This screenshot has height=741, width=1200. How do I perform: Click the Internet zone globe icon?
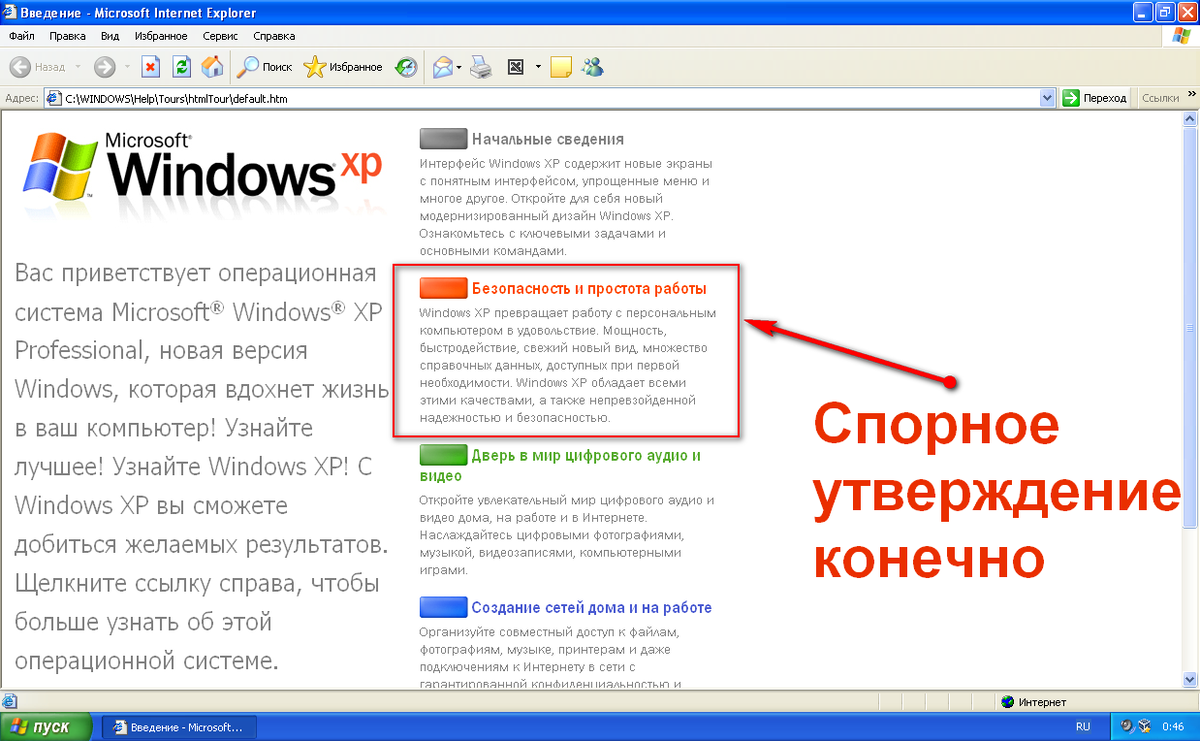coord(1007,702)
